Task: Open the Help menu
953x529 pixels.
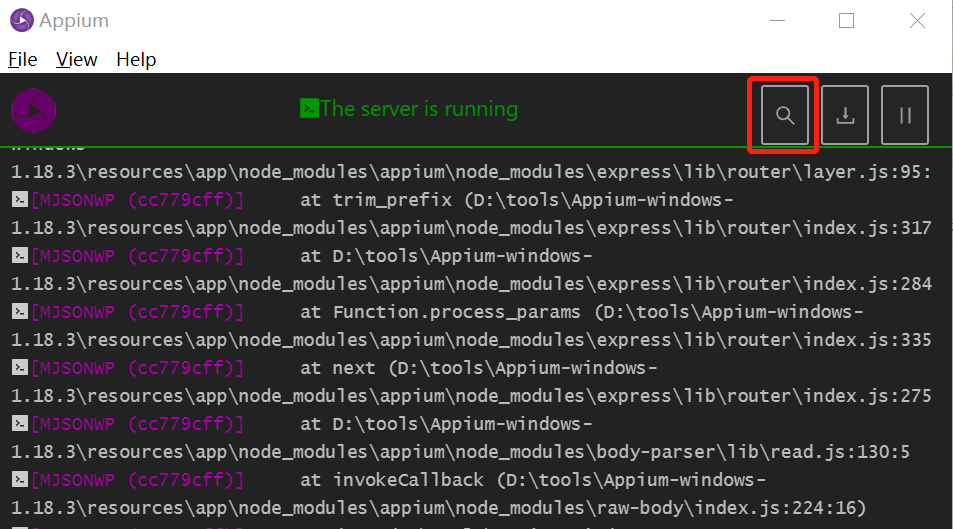Action: pos(136,60)
